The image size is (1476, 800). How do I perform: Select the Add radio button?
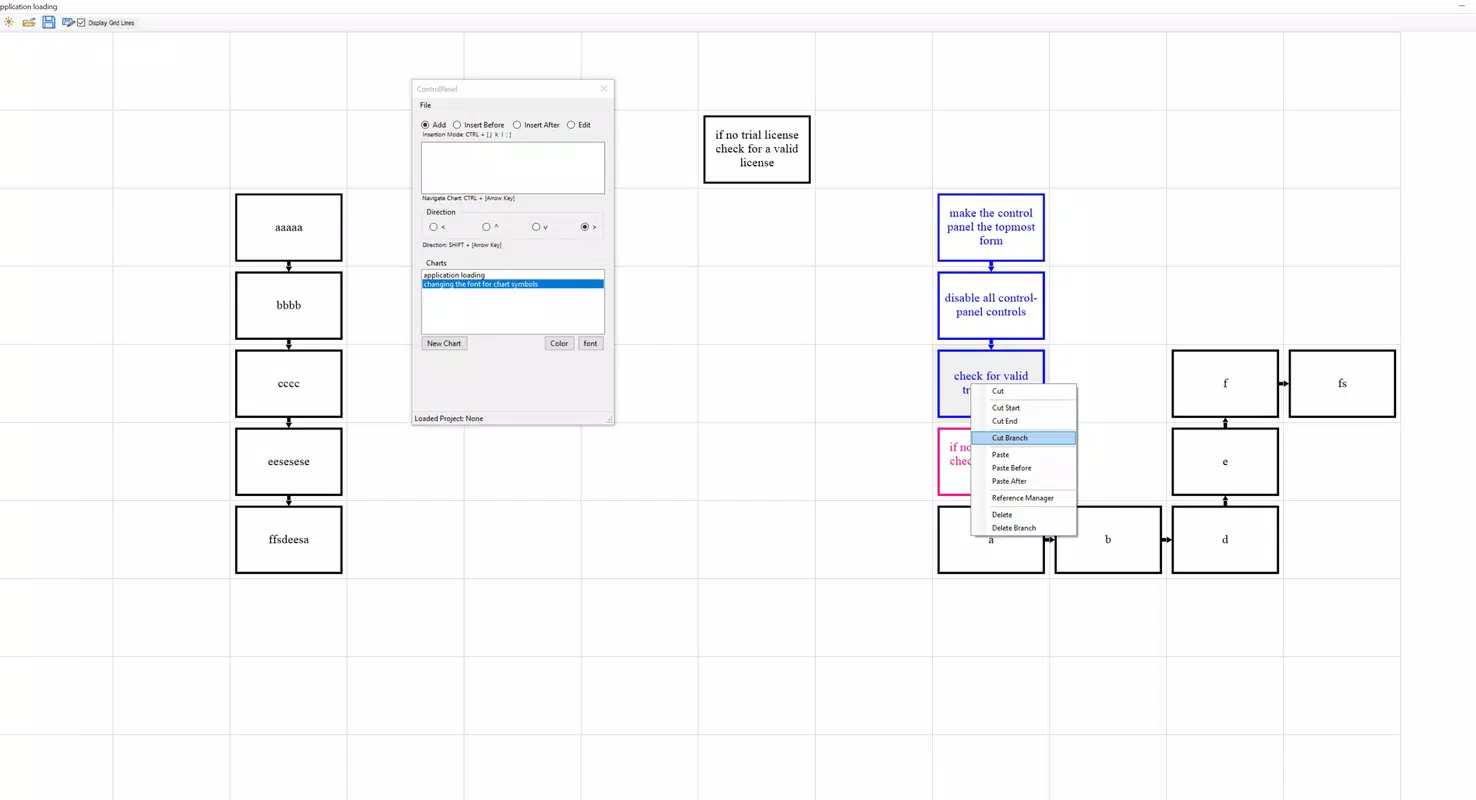(426, 125)
